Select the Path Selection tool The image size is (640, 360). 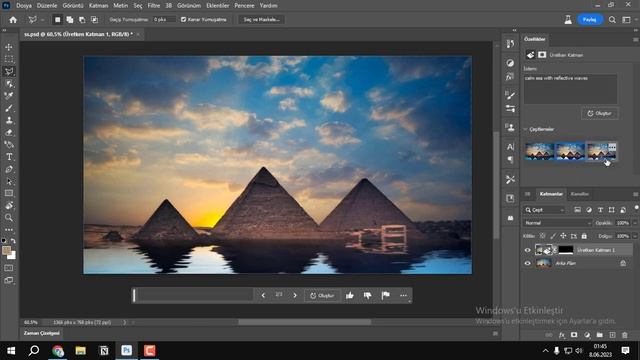[9, 181]
